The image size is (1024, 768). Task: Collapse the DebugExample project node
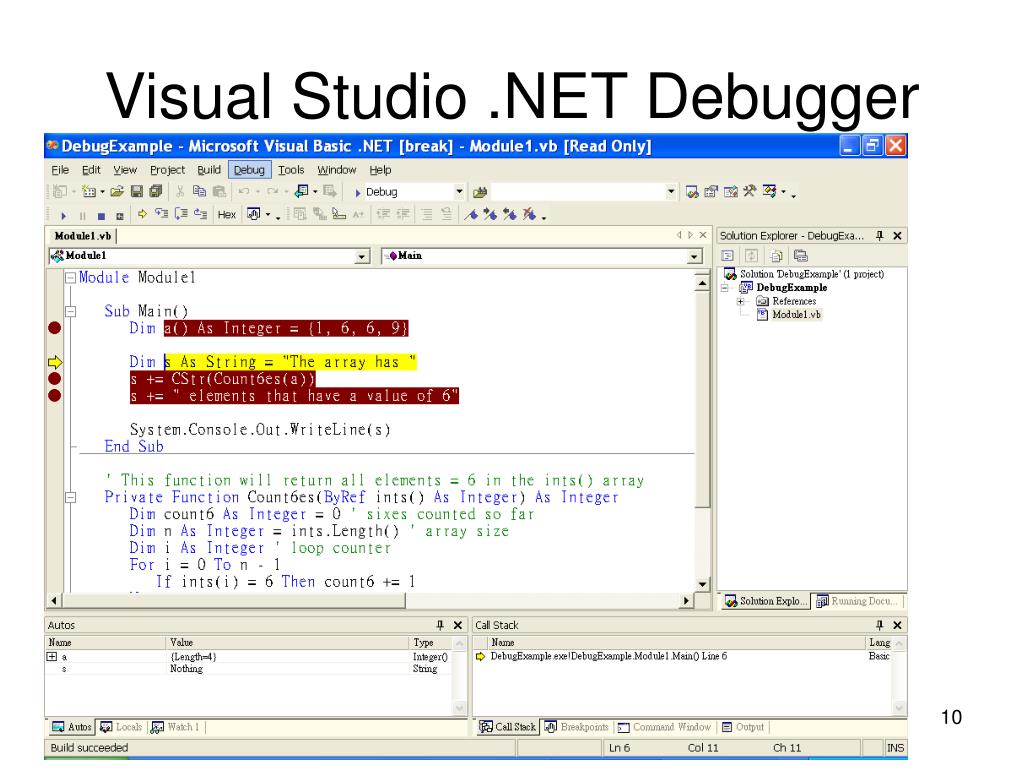pos(724,287)
